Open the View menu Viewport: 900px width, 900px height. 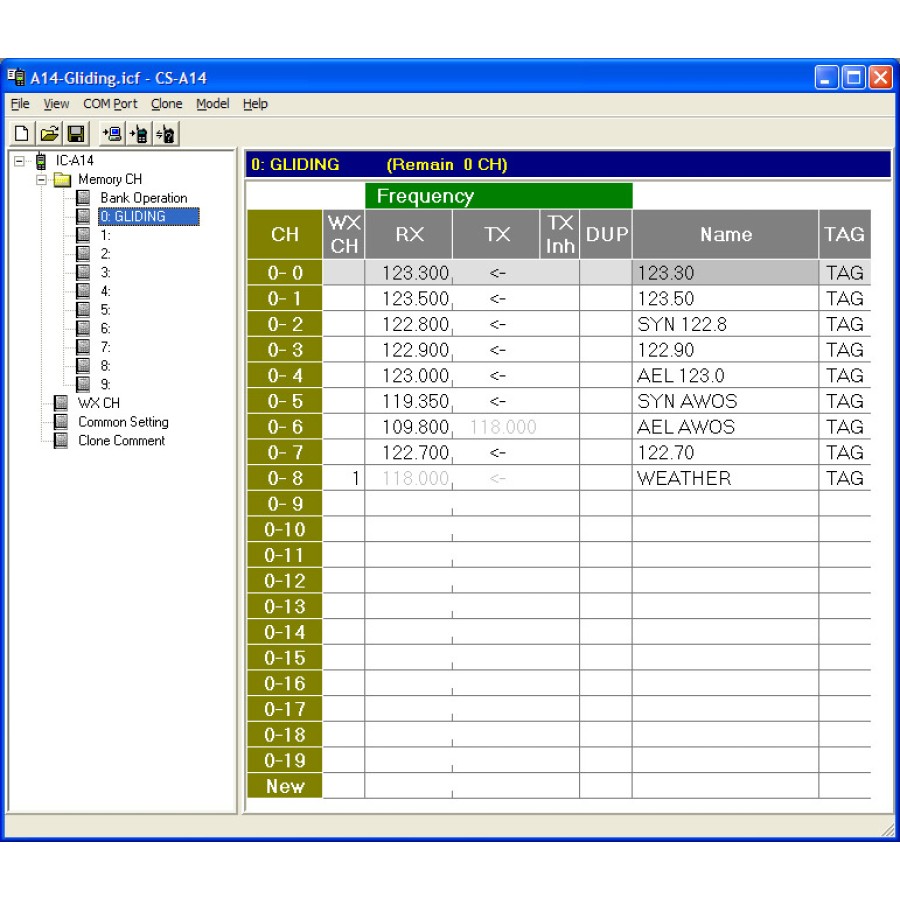56,104
